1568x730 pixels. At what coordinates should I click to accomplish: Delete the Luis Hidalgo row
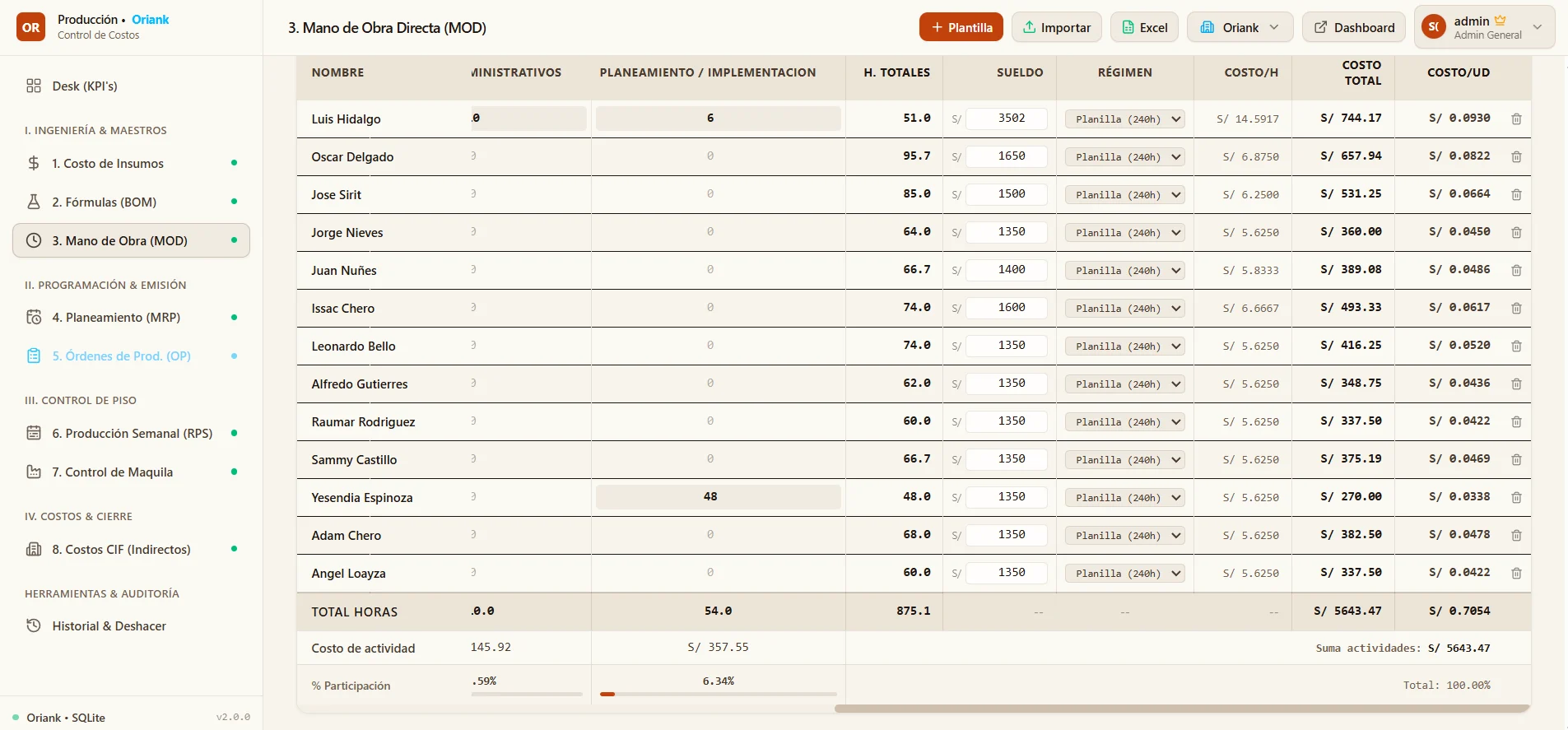click(1516, 119)
